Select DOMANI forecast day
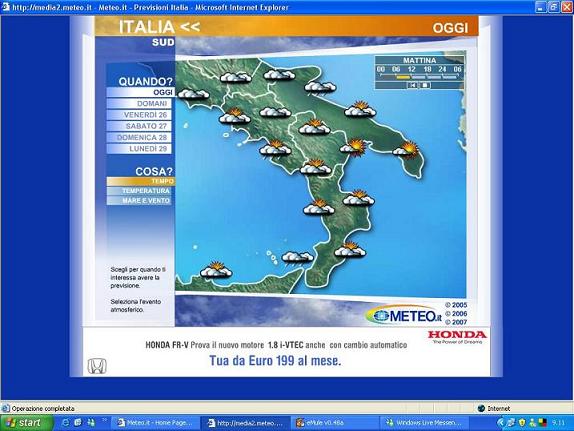 coord(139,104)
